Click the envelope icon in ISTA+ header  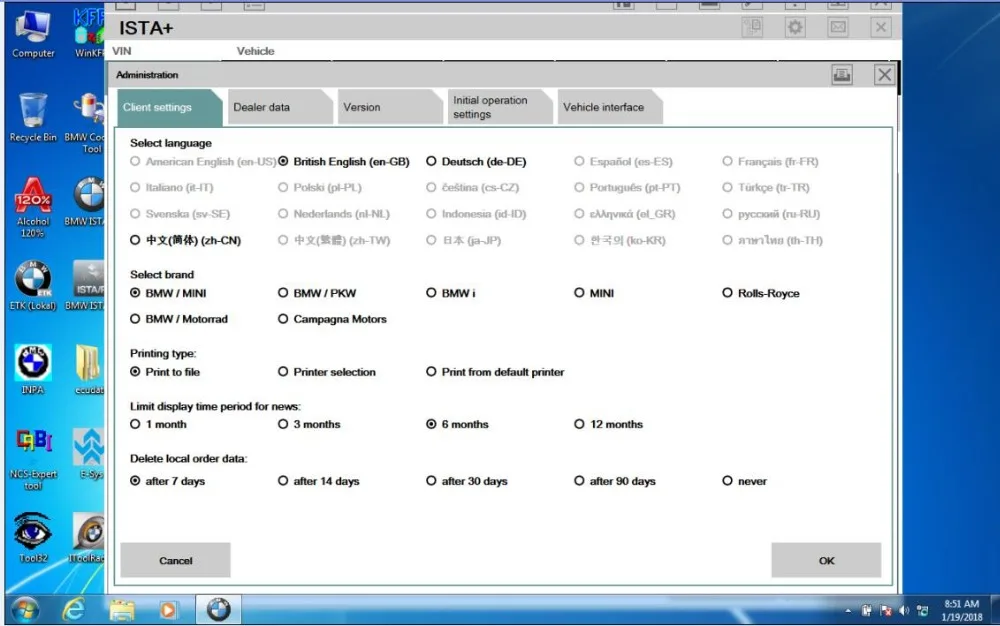click(838, 27)
